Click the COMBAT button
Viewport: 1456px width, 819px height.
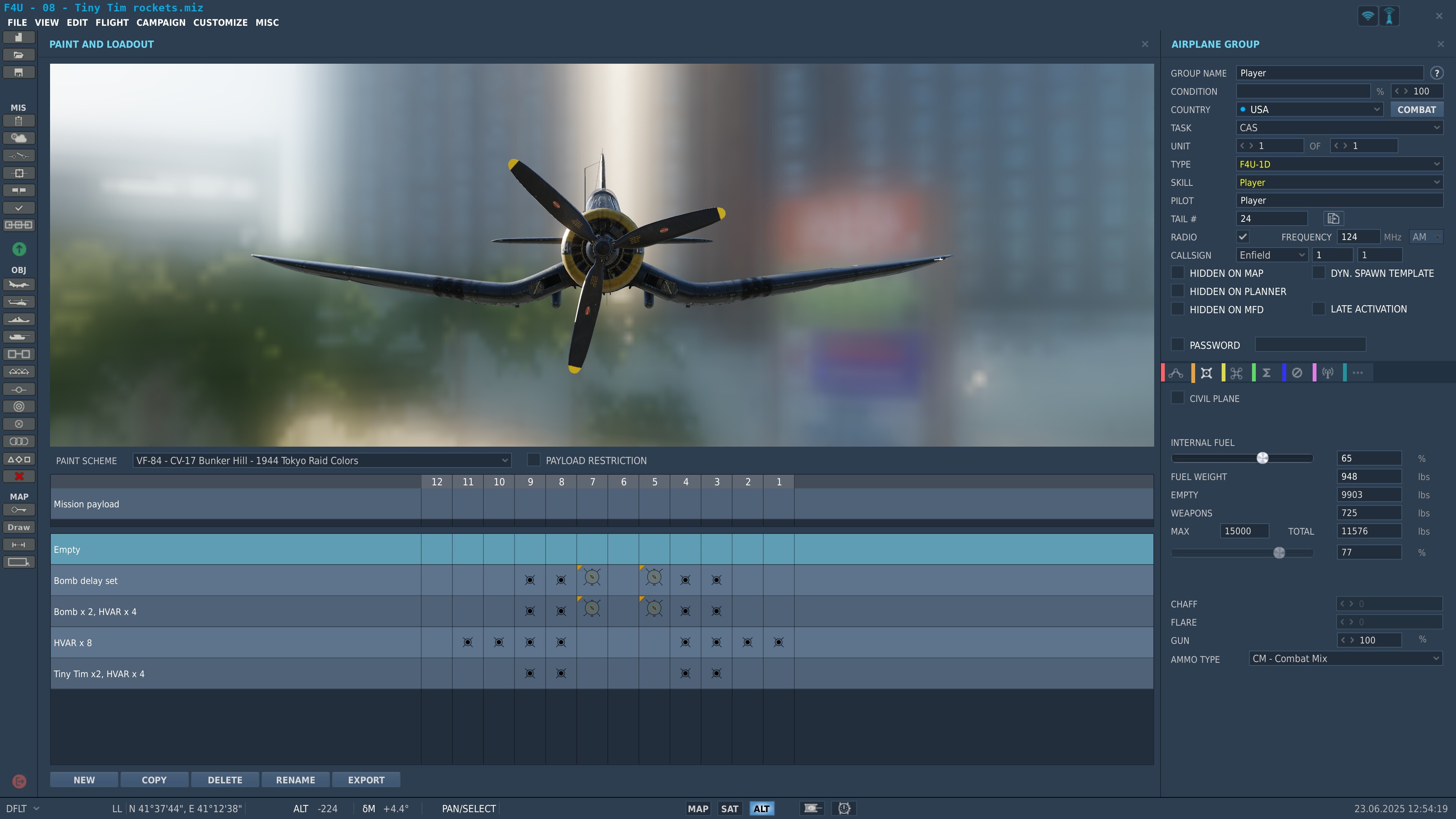pyautogui.click(x=1417, y=110)
